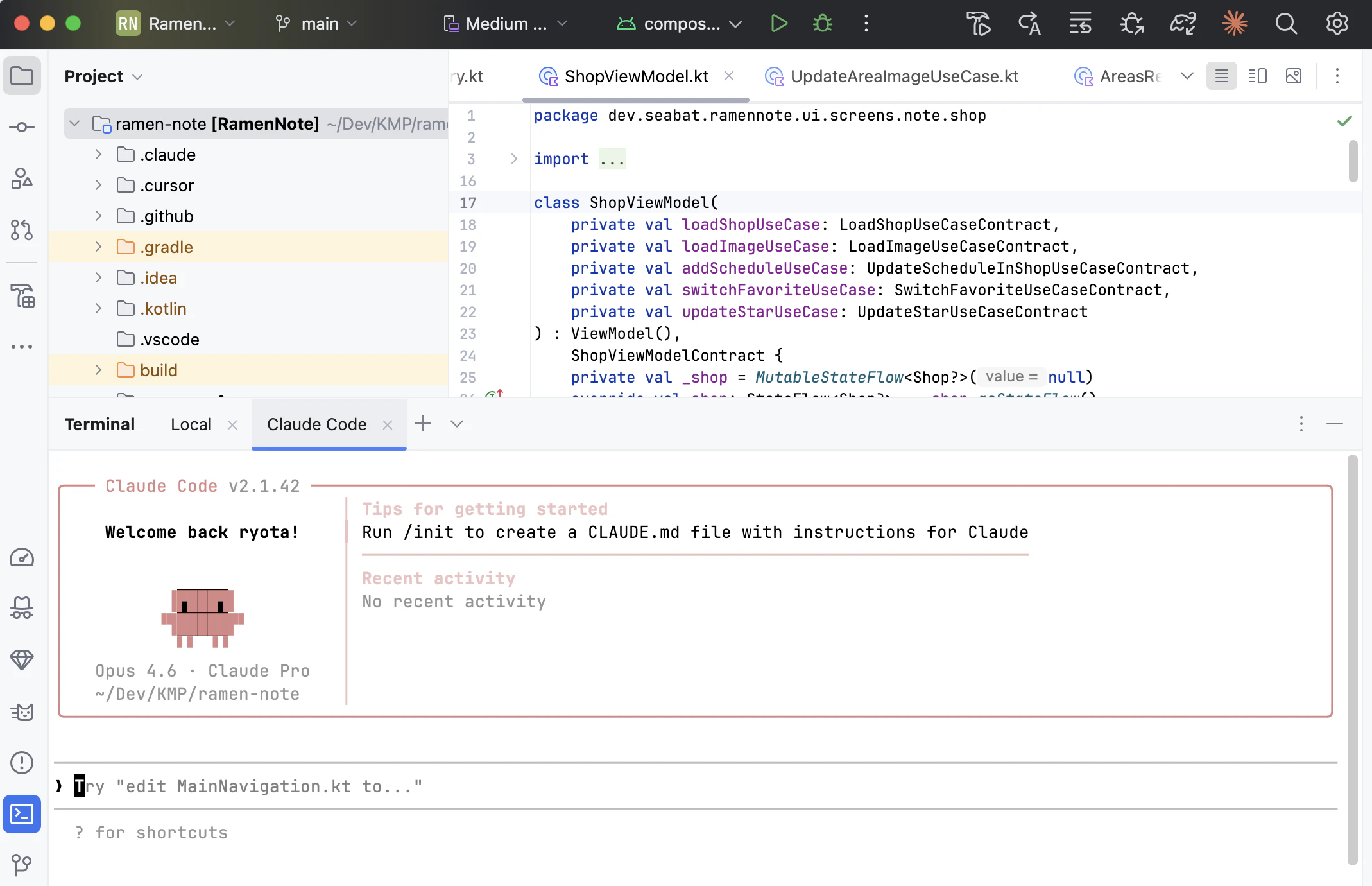
Task: Open the Commit tool window
Action: pos(22,127)
